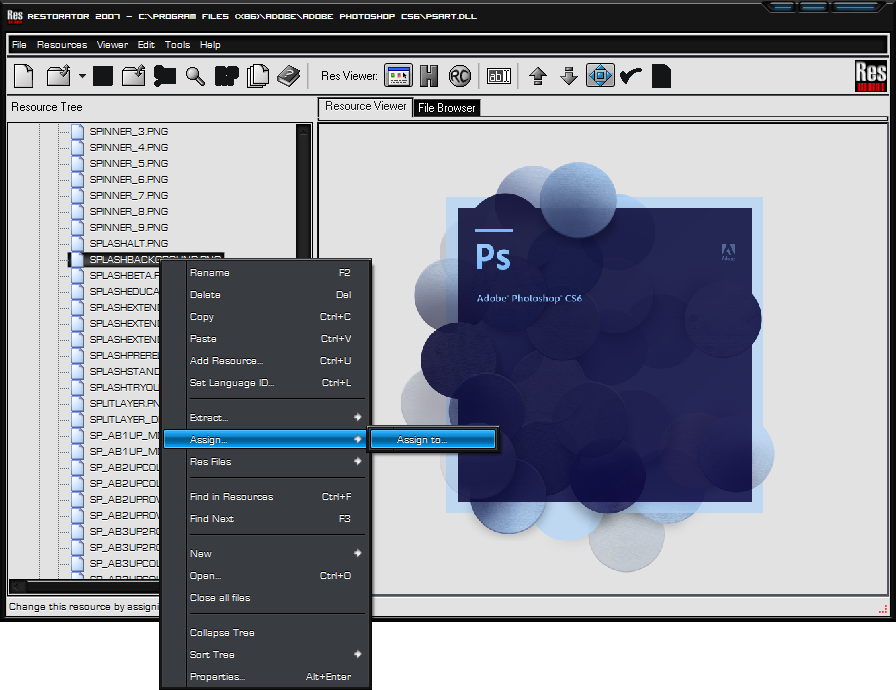The image size is (896, 690).
Task: Click the checkmark toolbar icon
Action: [631, 76]
